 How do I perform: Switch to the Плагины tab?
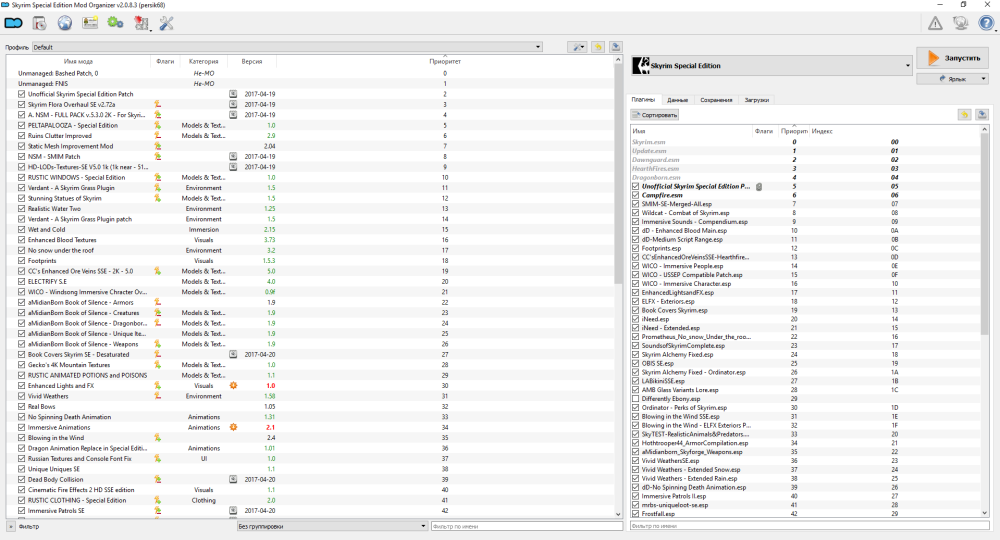(643, 100)
